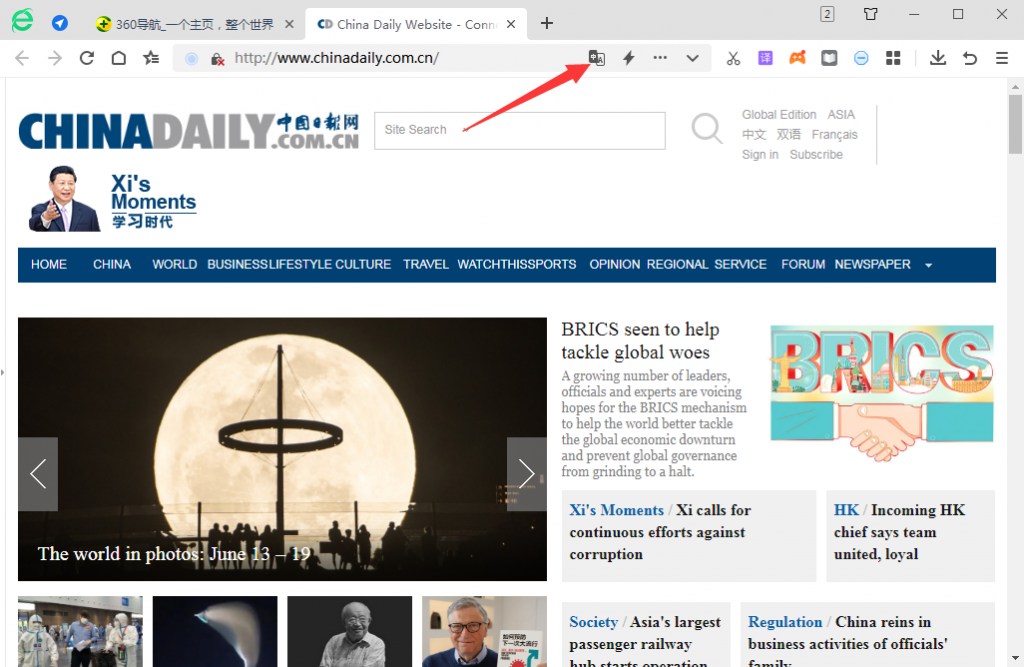Click the orange game controller icon
Image resolution: width=1024 pixels, height=667 pixels.
[x=797, y=58]
